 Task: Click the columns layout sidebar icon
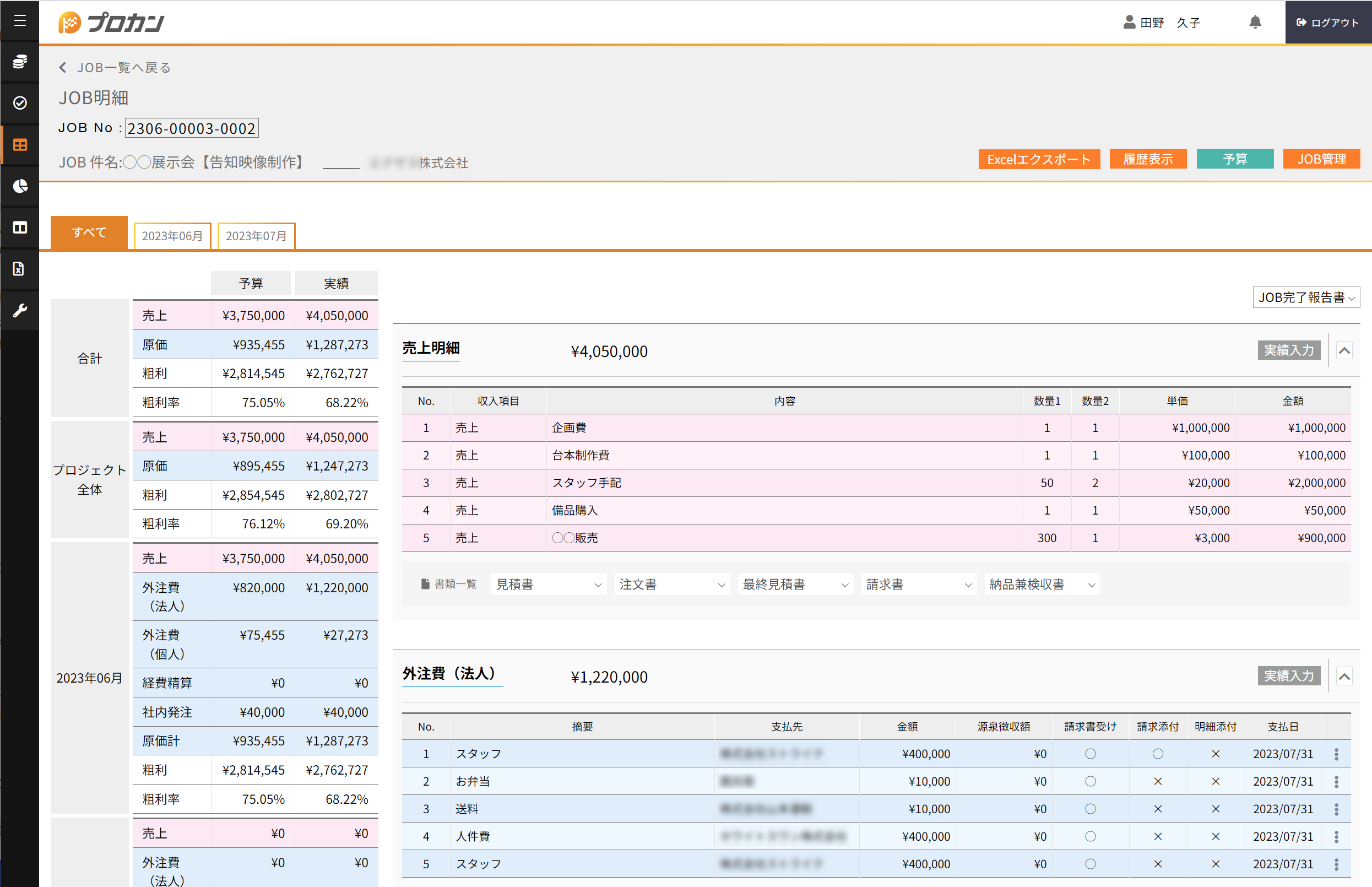tap(20, 228)
